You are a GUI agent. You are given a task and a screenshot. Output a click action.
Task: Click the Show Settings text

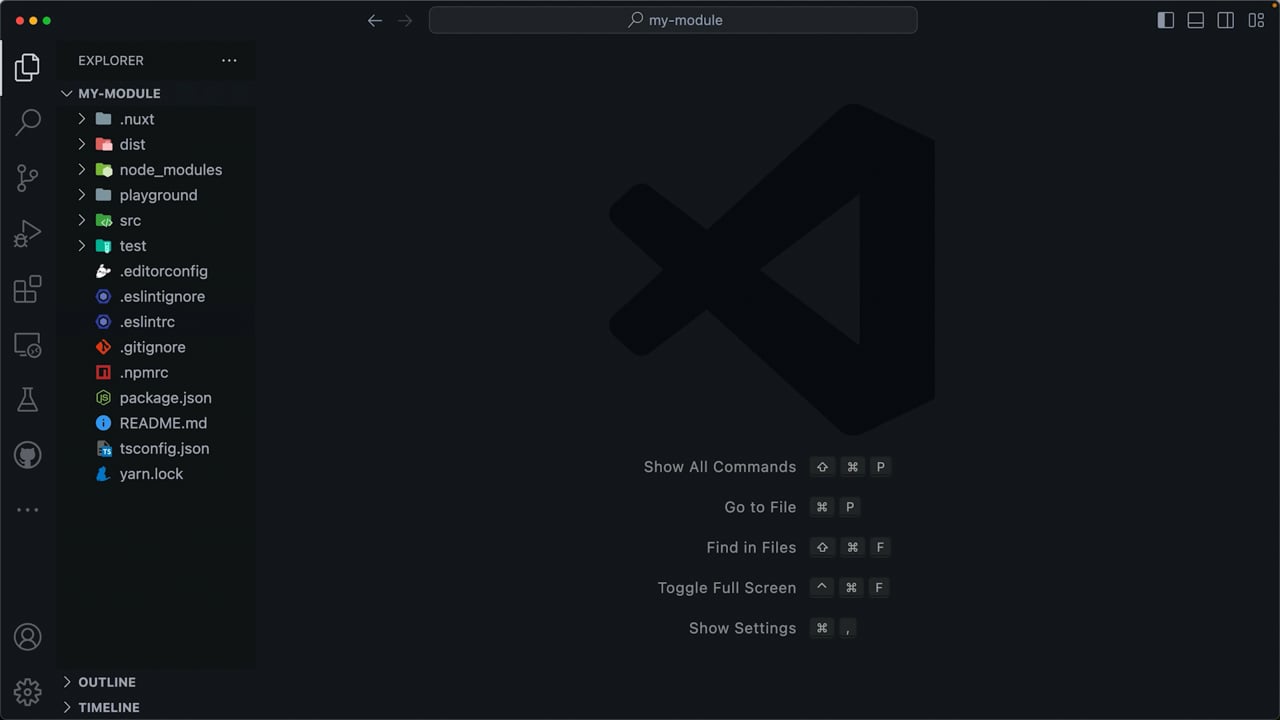(743, 628)
